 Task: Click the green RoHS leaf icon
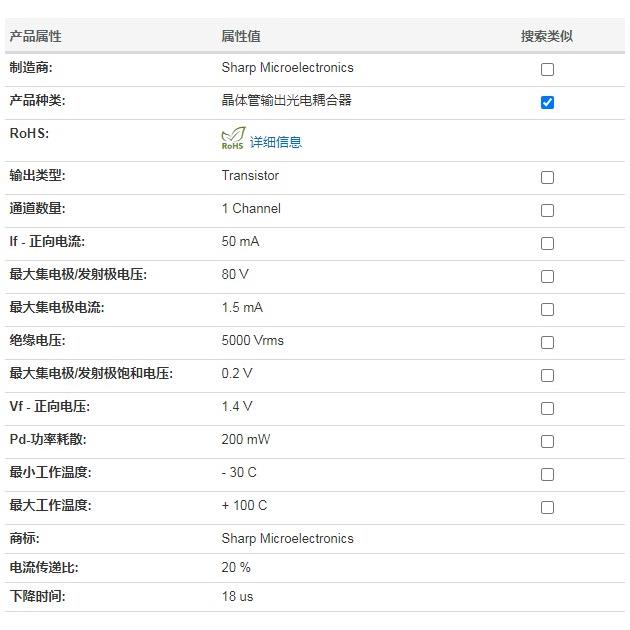[233, 139]
